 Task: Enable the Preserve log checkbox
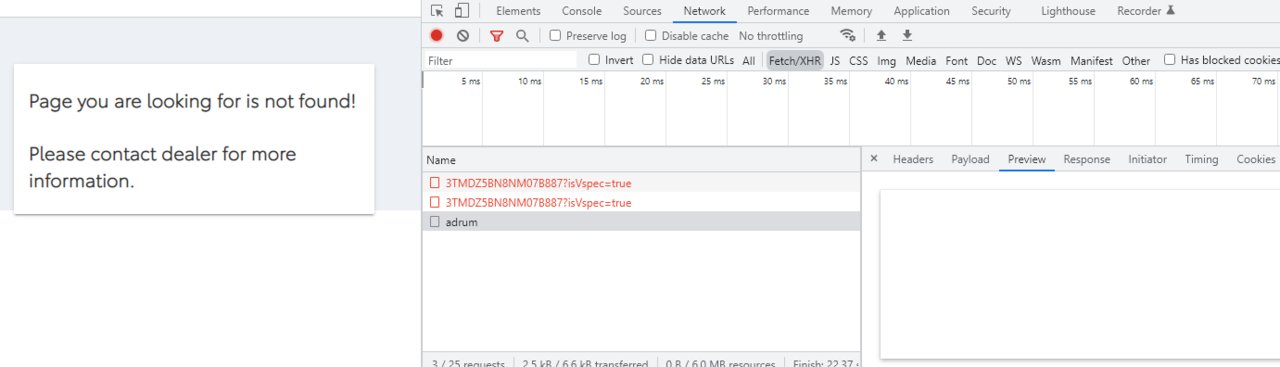556,35
